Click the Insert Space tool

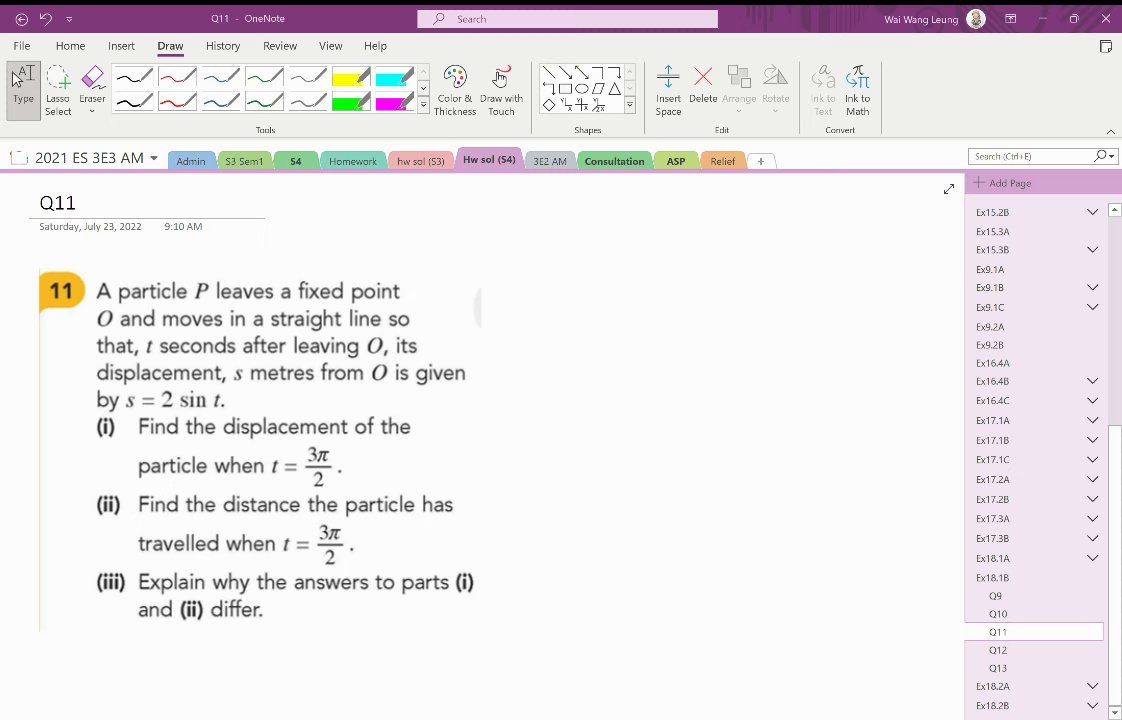coord(668,90)
